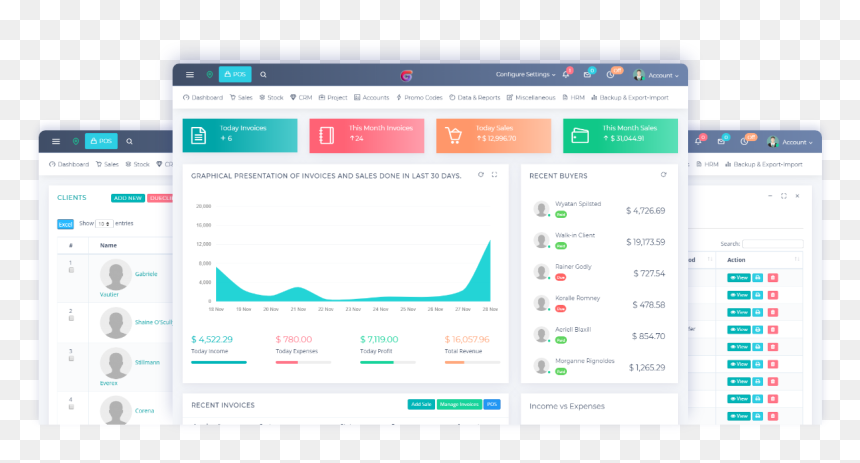The height and width of the screenshot is (463, 860).
Task: Delete the first row in the Action column
Action: click(773, 278)
